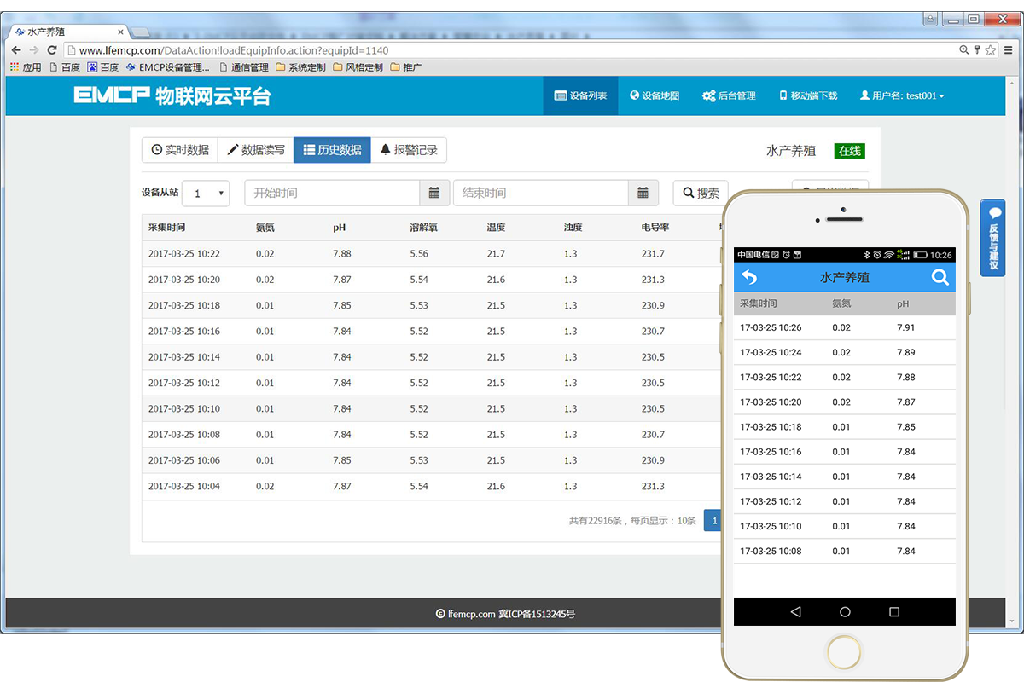Click the EMCP 物联网云平台 logo
1024x682 pixels.
tap(172, 96)
